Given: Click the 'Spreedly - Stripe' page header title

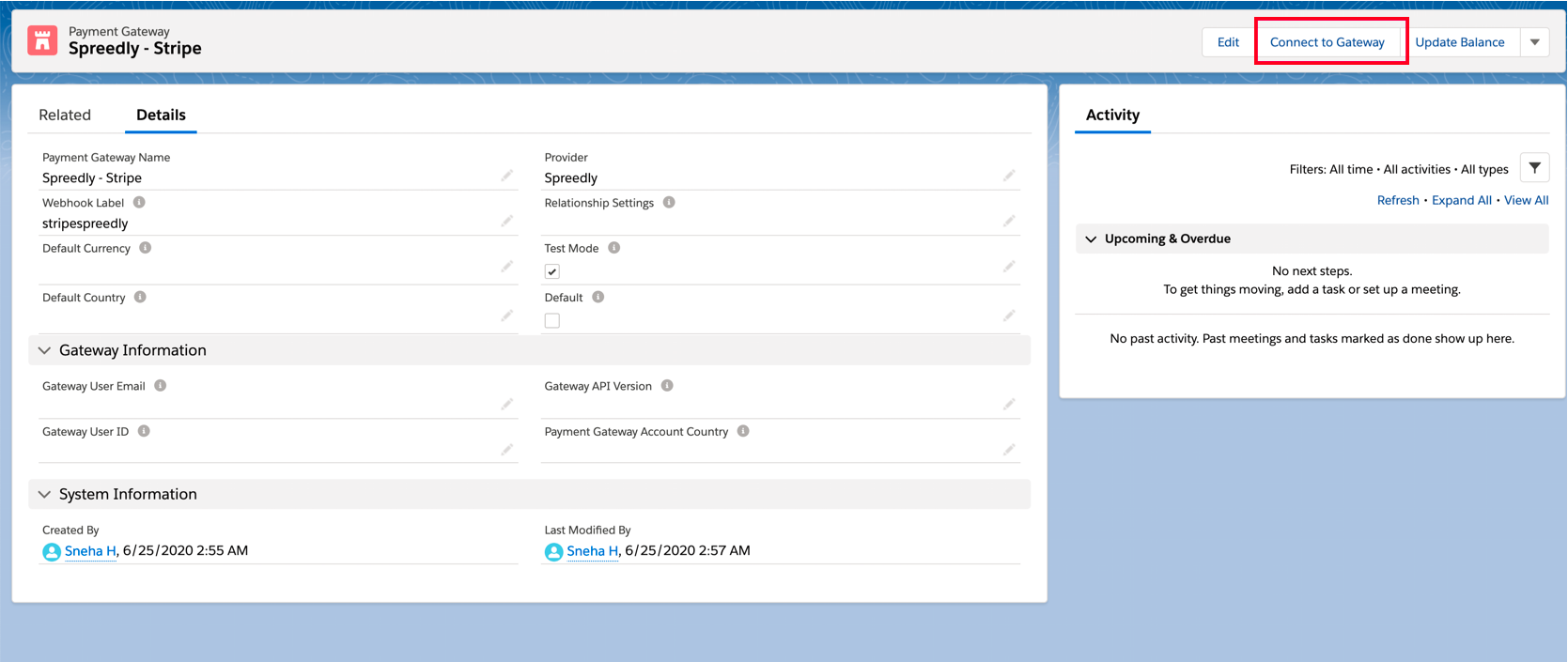Looking at the screenshot, I should [x=134, y=49].
